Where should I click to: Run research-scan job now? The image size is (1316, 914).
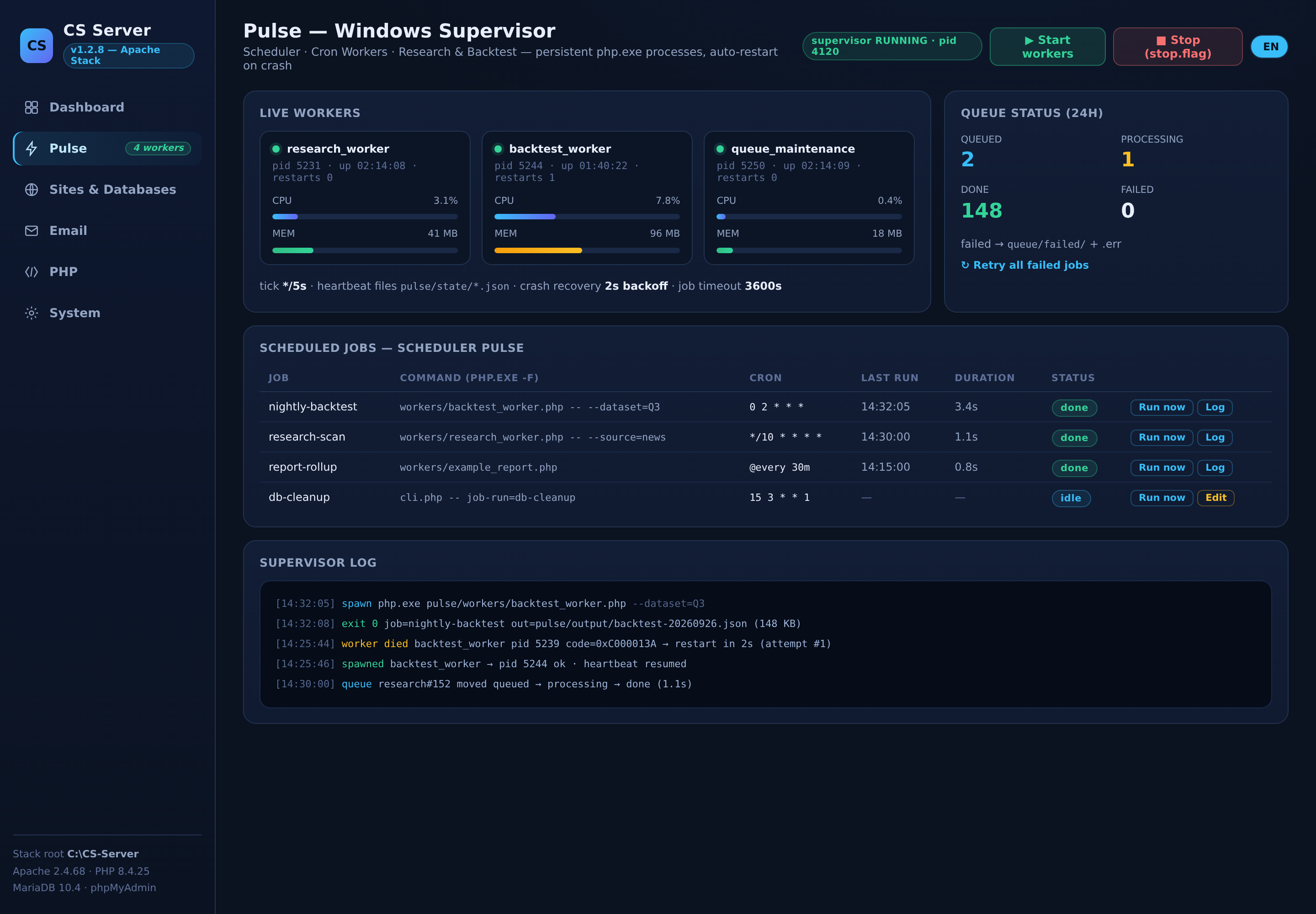pyautogui.click(x=1162, y=437)
